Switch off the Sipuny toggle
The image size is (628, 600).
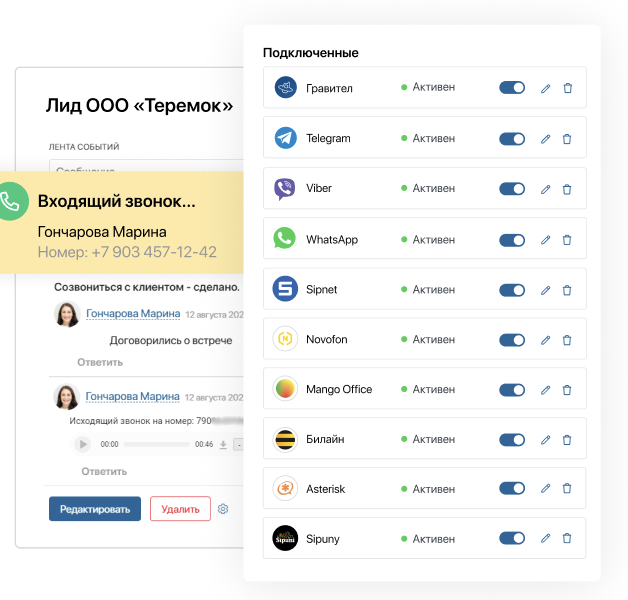pos(512,539)
